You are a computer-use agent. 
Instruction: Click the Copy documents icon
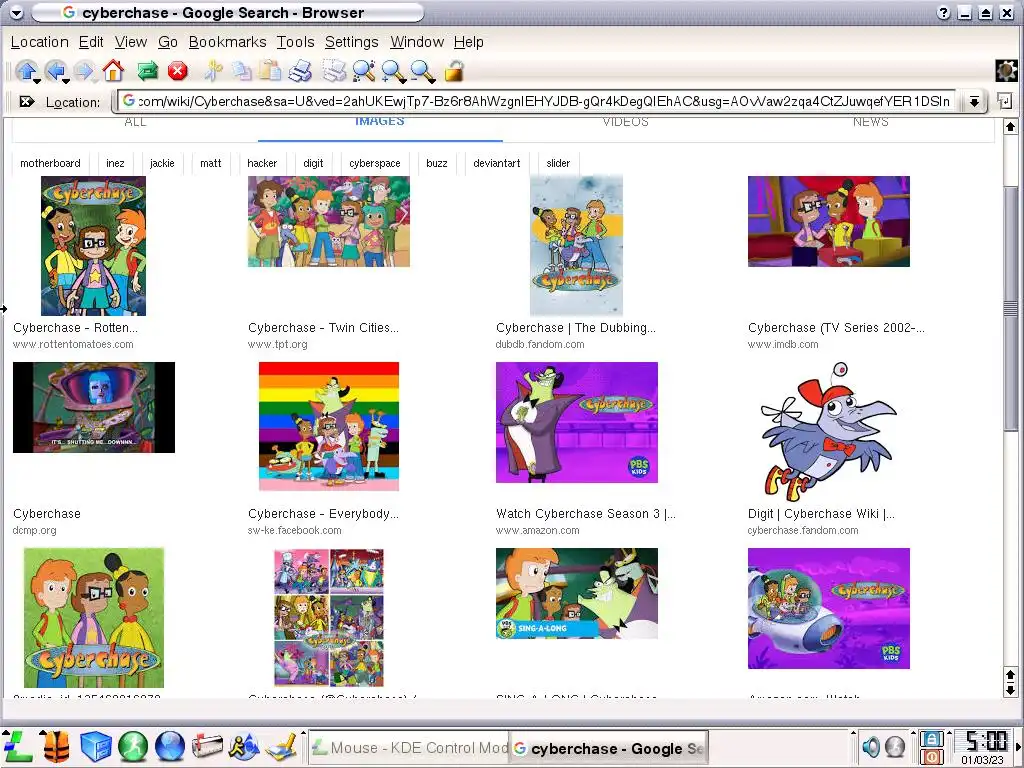(242, 70)
